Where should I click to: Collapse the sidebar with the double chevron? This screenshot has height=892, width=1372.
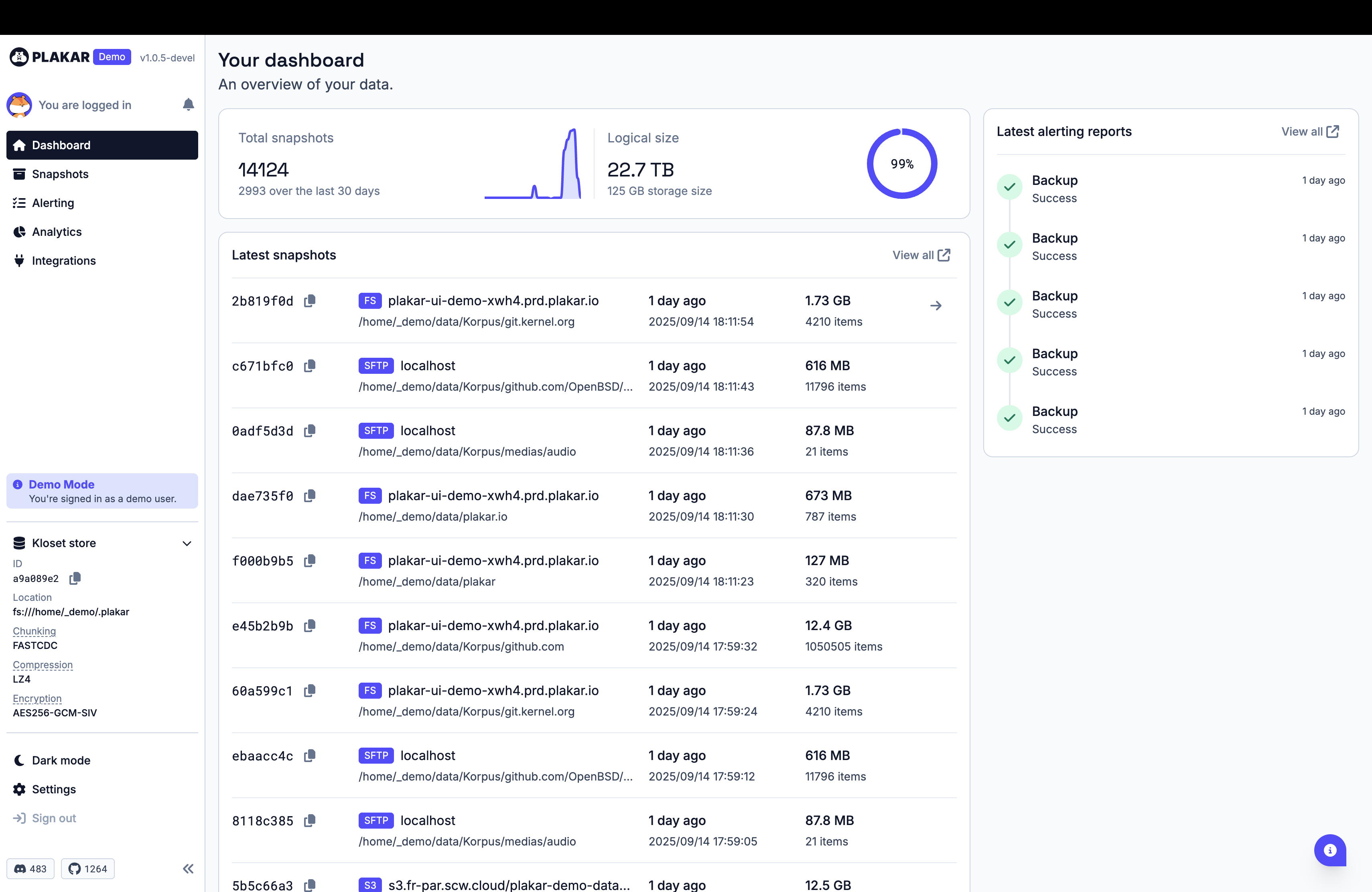click(188, 868)
